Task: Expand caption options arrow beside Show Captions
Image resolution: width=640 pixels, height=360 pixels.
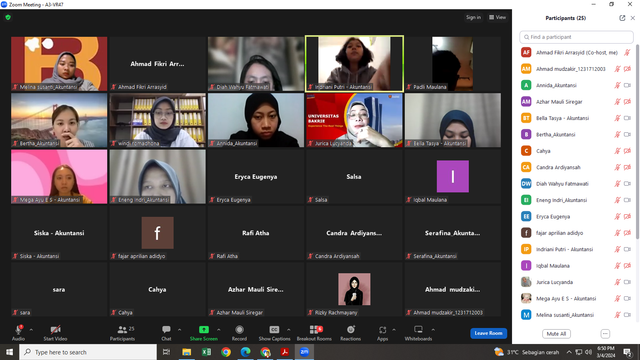Action: [289, 330]
